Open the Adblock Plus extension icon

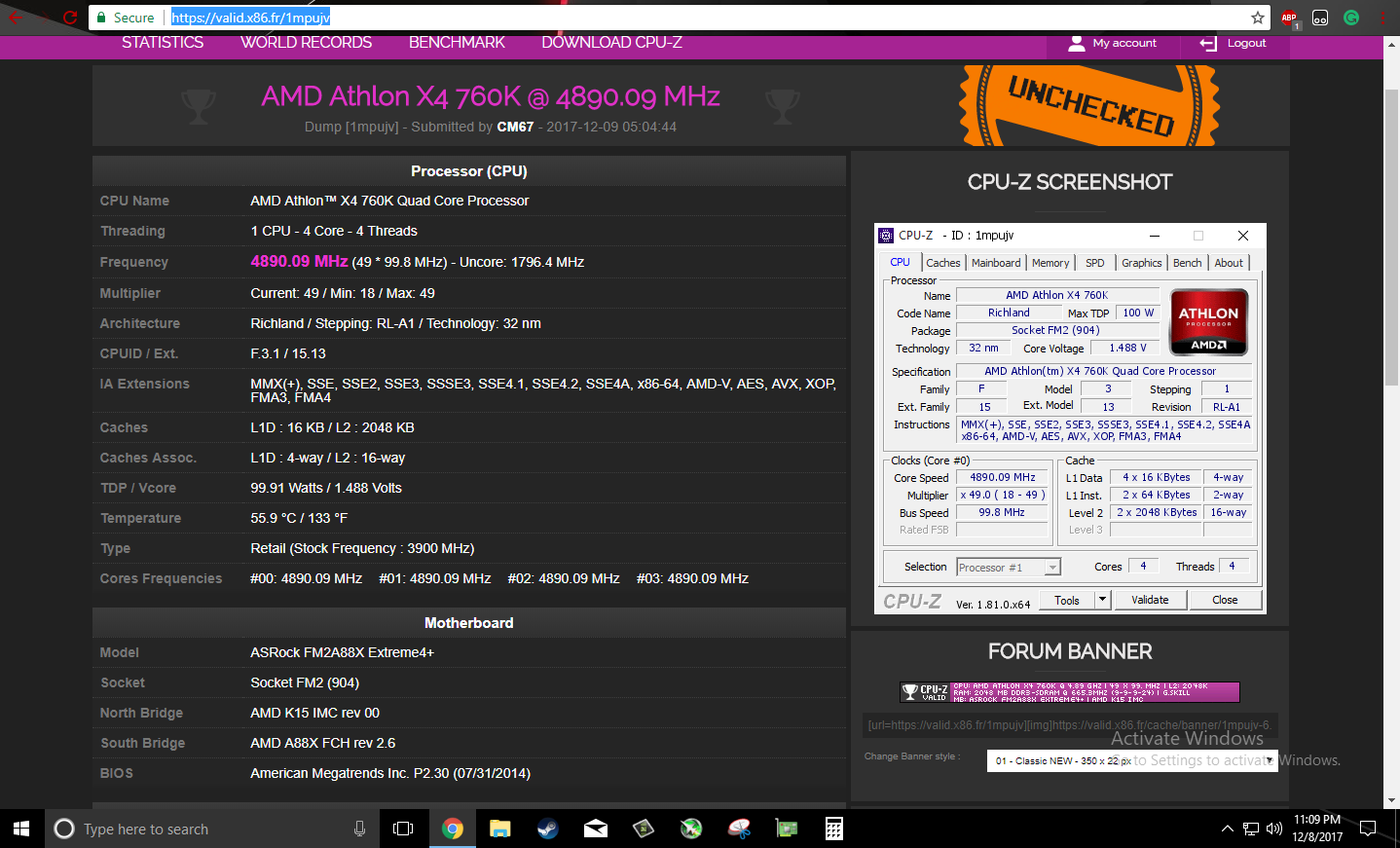coord(1289,18)
